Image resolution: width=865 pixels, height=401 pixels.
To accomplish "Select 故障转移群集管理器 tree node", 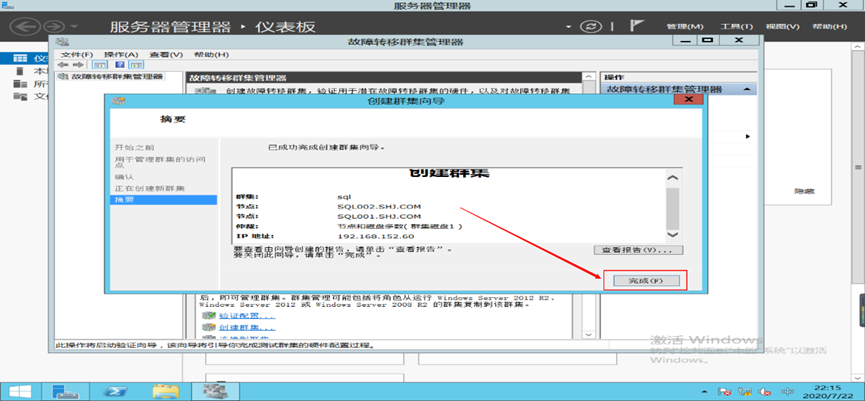I will click(x=117, y=77).
